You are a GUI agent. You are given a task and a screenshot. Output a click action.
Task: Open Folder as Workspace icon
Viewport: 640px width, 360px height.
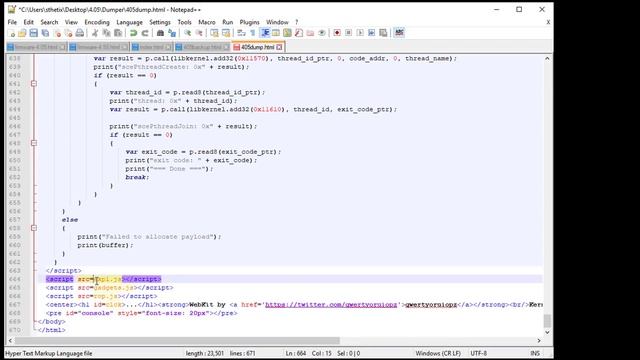pyautogui.click(x=310, y=33)
